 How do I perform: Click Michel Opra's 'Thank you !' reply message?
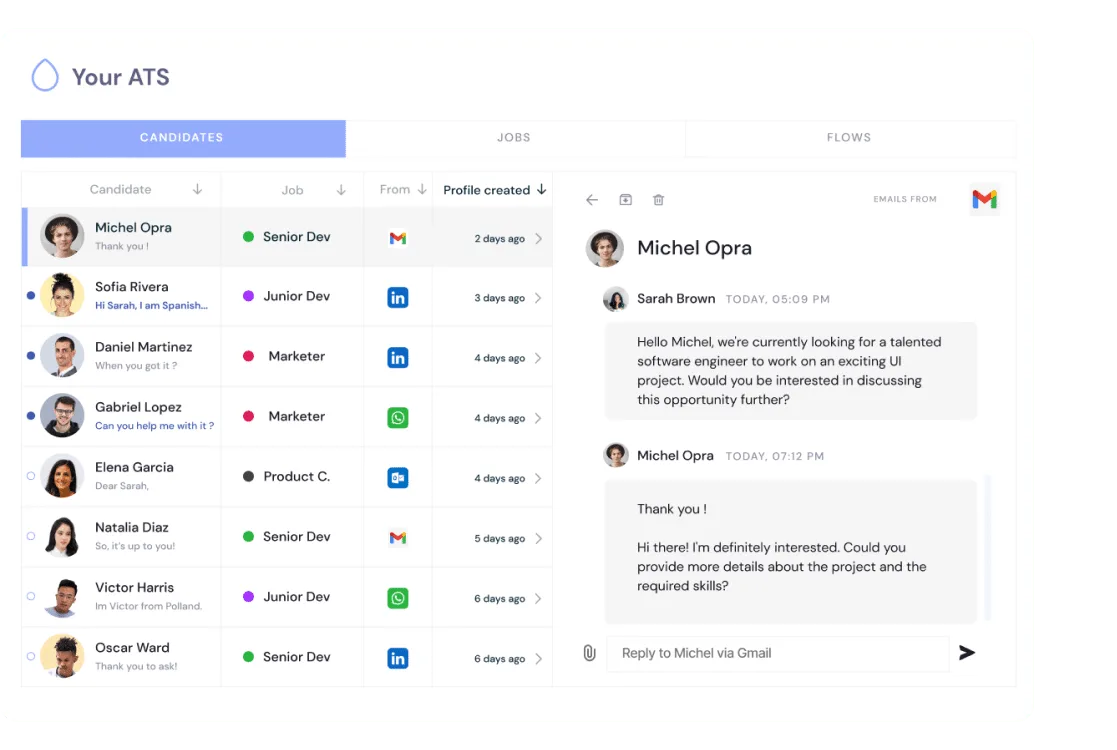(791, 551)
